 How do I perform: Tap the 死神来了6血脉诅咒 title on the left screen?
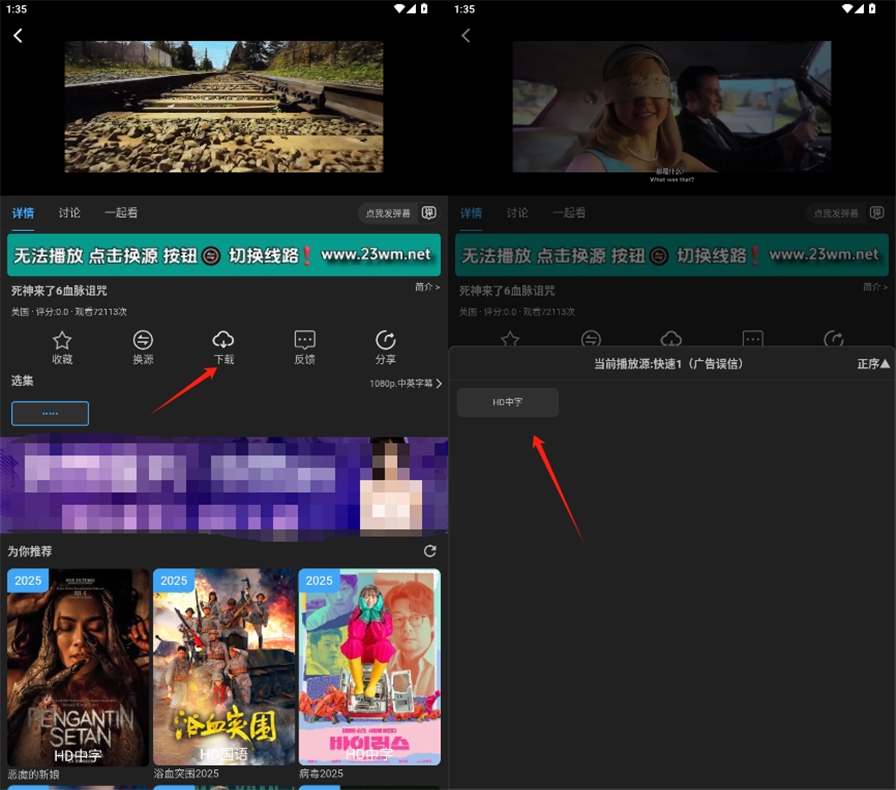coord(59,291)
